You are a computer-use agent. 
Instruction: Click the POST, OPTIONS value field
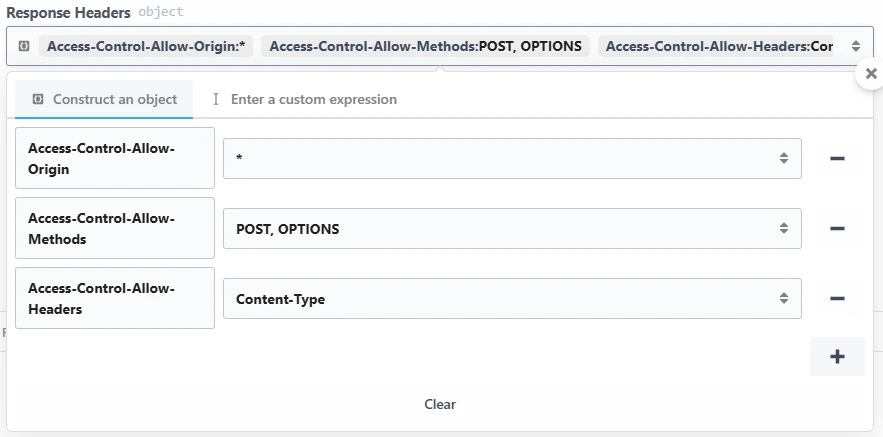(500, 228)
